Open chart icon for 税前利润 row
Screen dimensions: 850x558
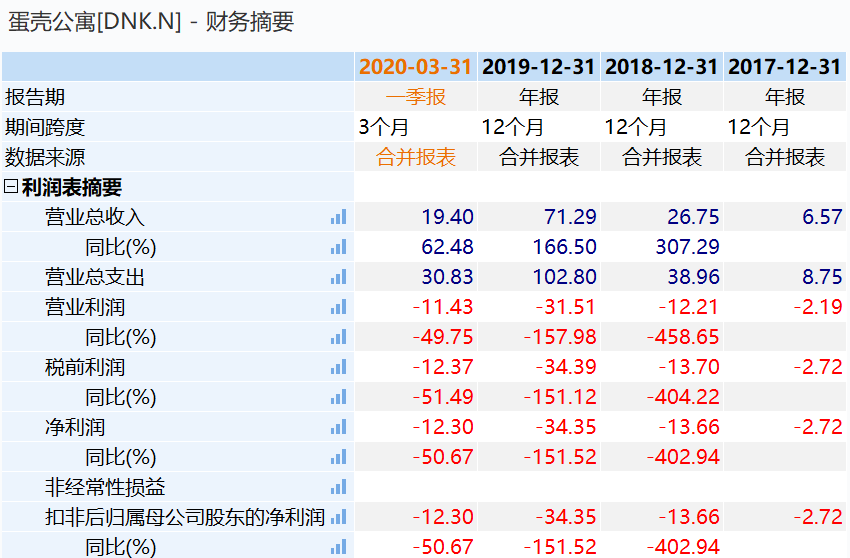(x=338, y=367)
